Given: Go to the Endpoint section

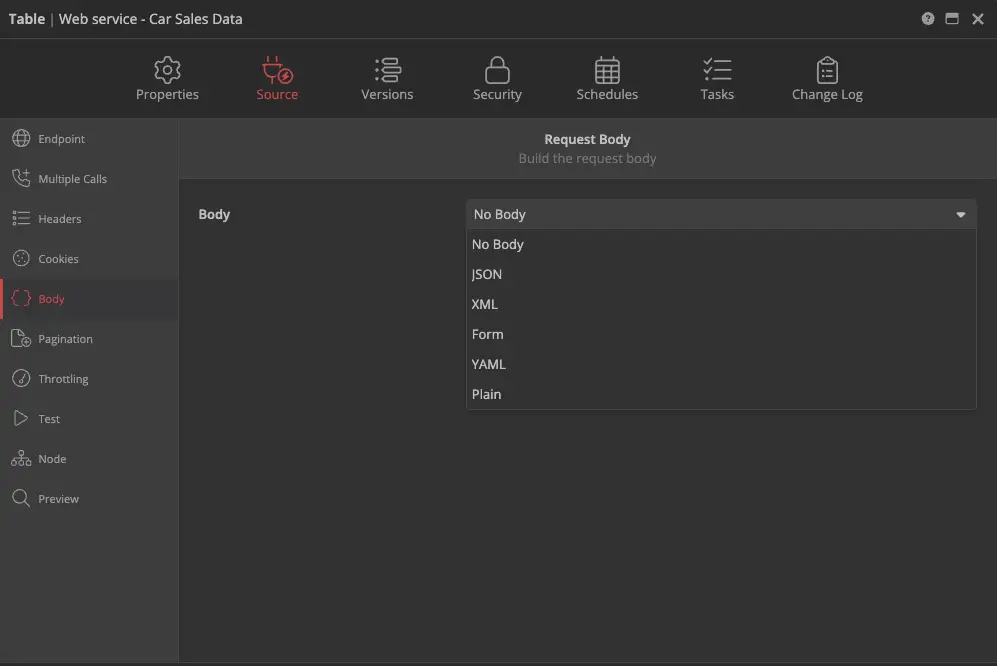Looking at the screenshot, I should 61,139.
